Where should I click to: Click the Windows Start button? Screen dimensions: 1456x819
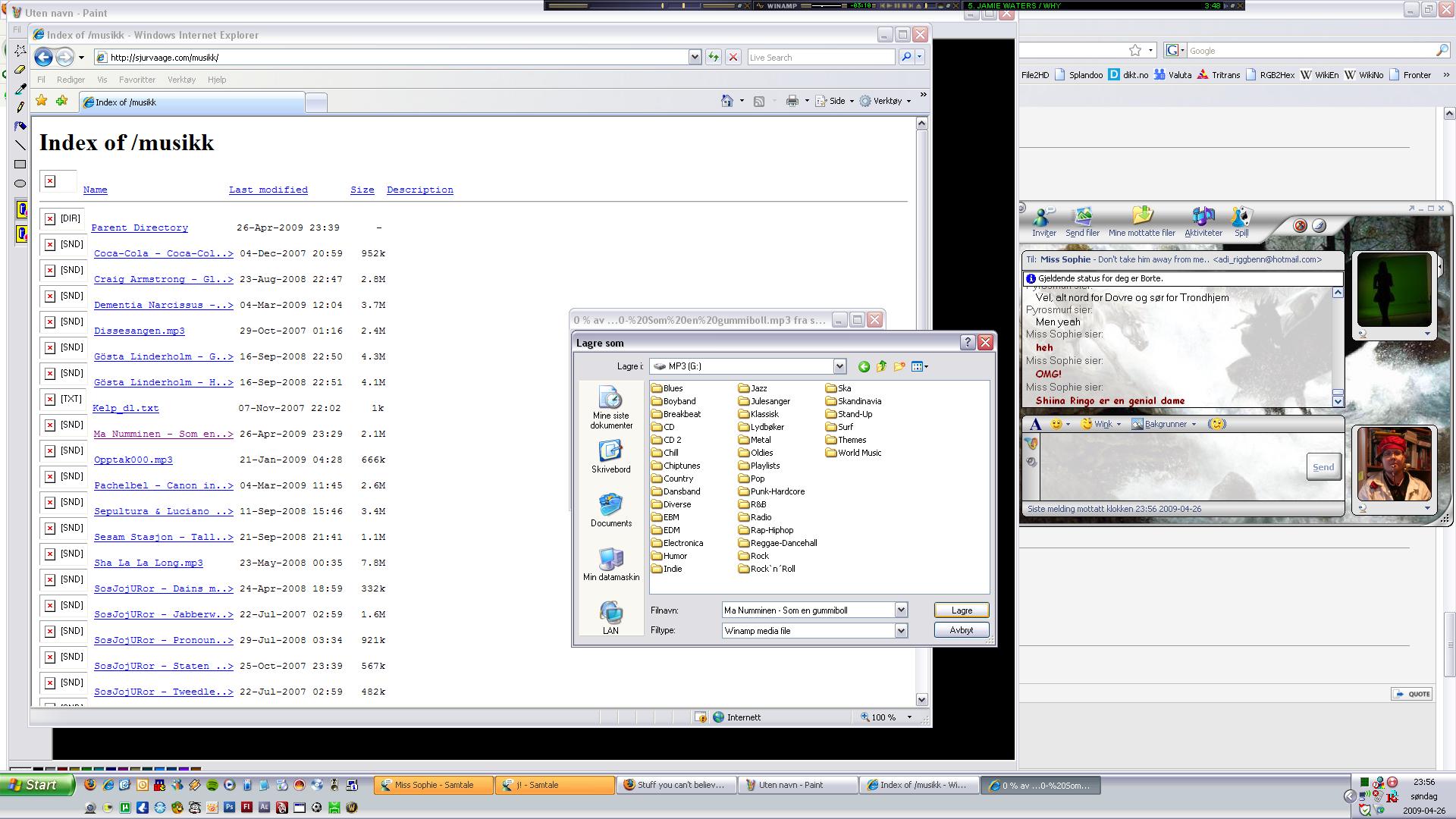pyautogui.click(x=37, y=785)
